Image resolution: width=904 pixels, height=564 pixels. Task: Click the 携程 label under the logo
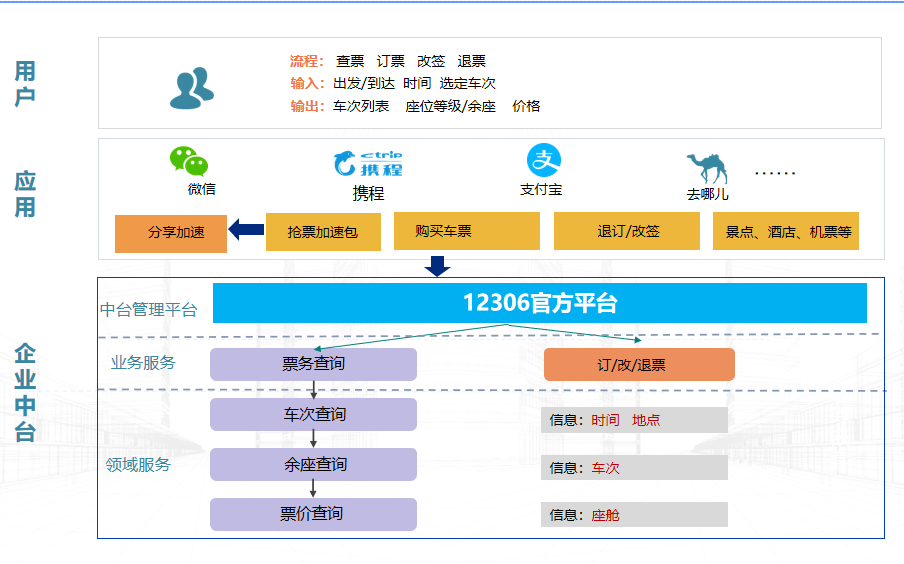pos(368,193)
